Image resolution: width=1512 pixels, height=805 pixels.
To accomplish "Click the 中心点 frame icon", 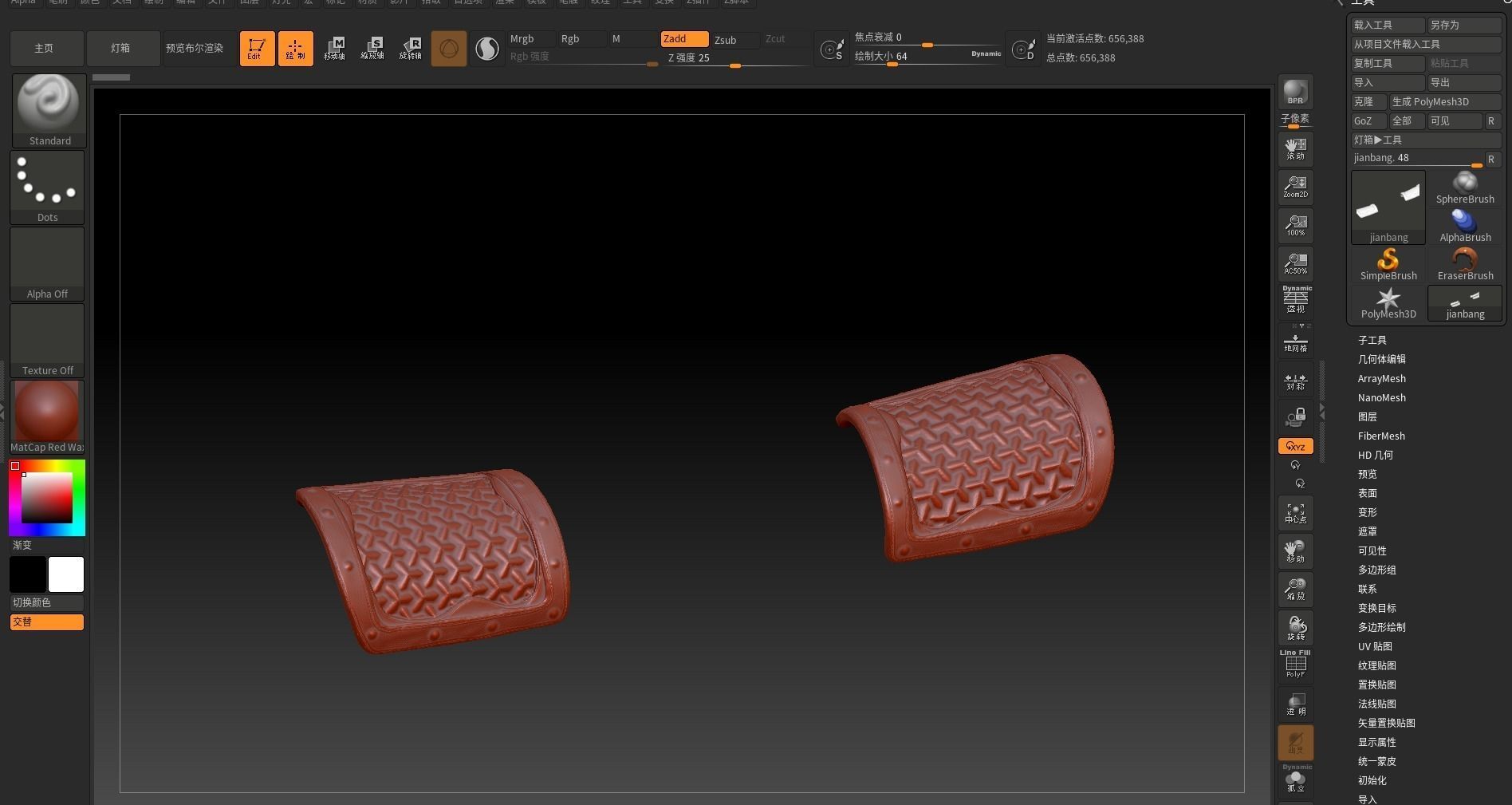I will (1295, 513).
